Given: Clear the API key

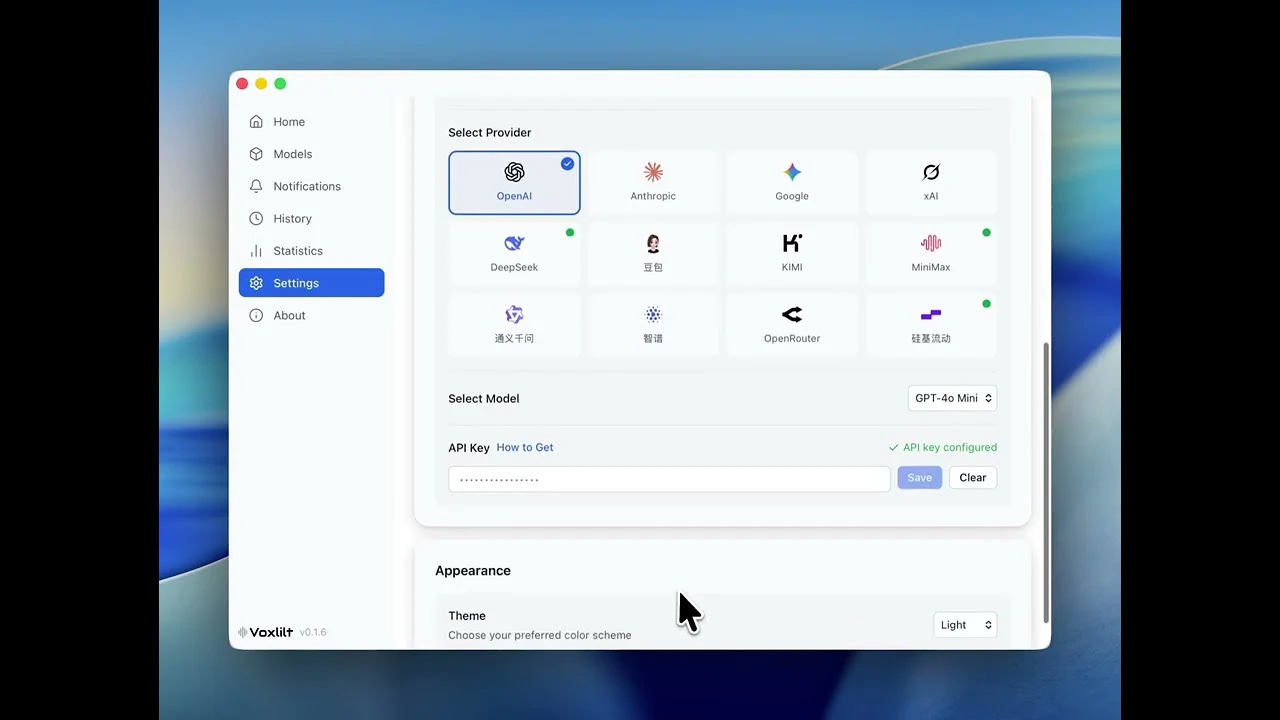Looking at the screenshot, I should pyautogui.click(x=973, y=478).
